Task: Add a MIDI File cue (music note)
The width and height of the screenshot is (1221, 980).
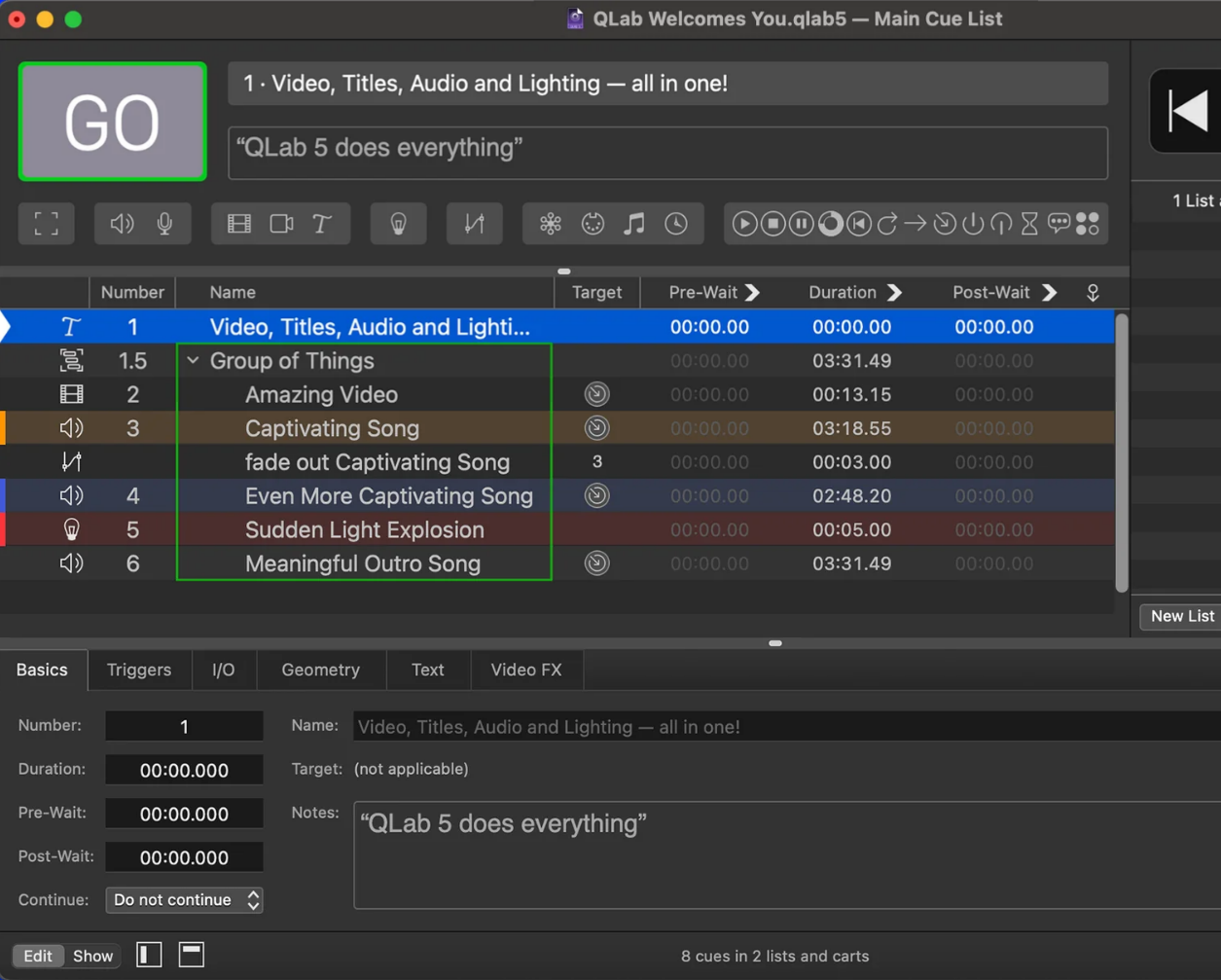Action: click(634, 224)
